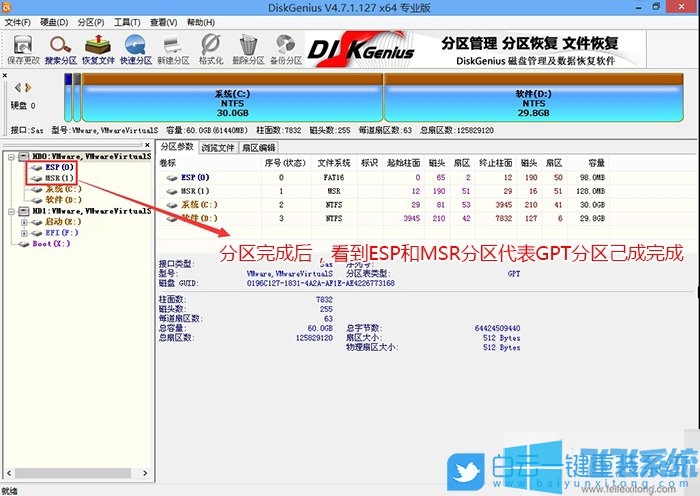Click the 64424509440 total bytes value
This screenshot has width=700, height=496.
pyautogui.click(x=497, y=329)
